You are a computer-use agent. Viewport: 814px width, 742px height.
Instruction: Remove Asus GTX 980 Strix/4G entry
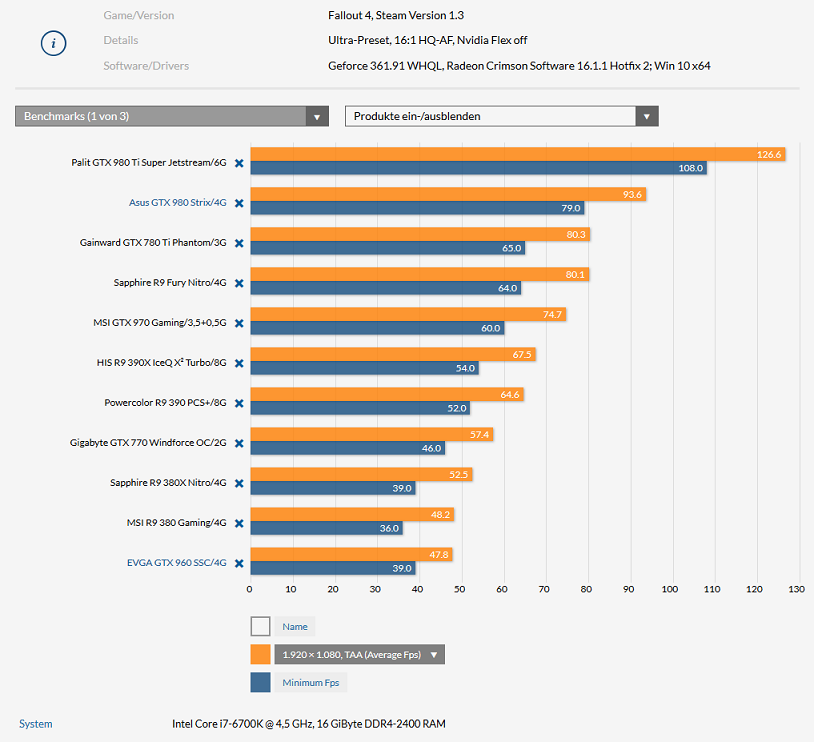(x=239, y=203)
